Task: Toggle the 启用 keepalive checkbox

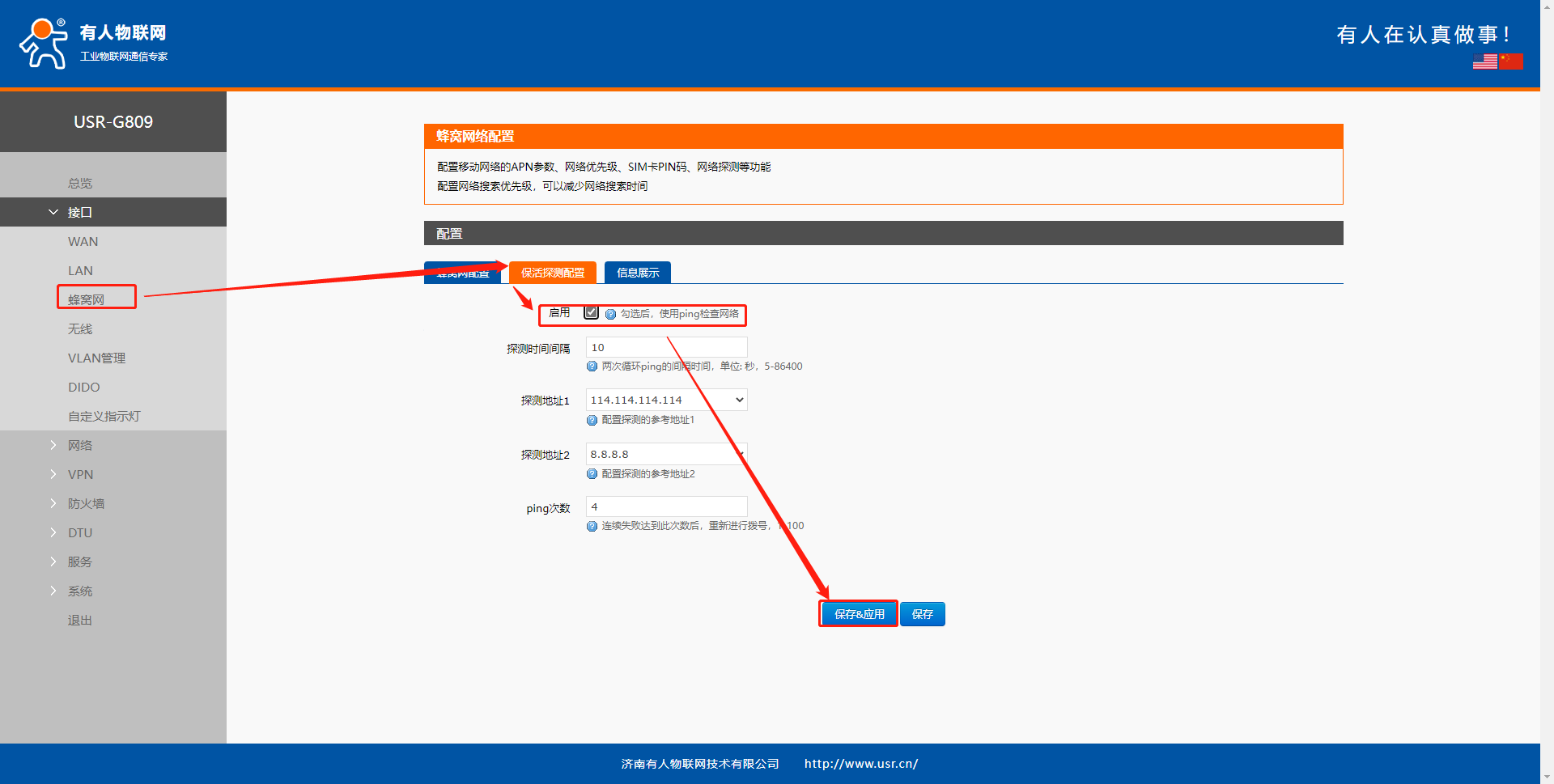Action: coord(591,312)
